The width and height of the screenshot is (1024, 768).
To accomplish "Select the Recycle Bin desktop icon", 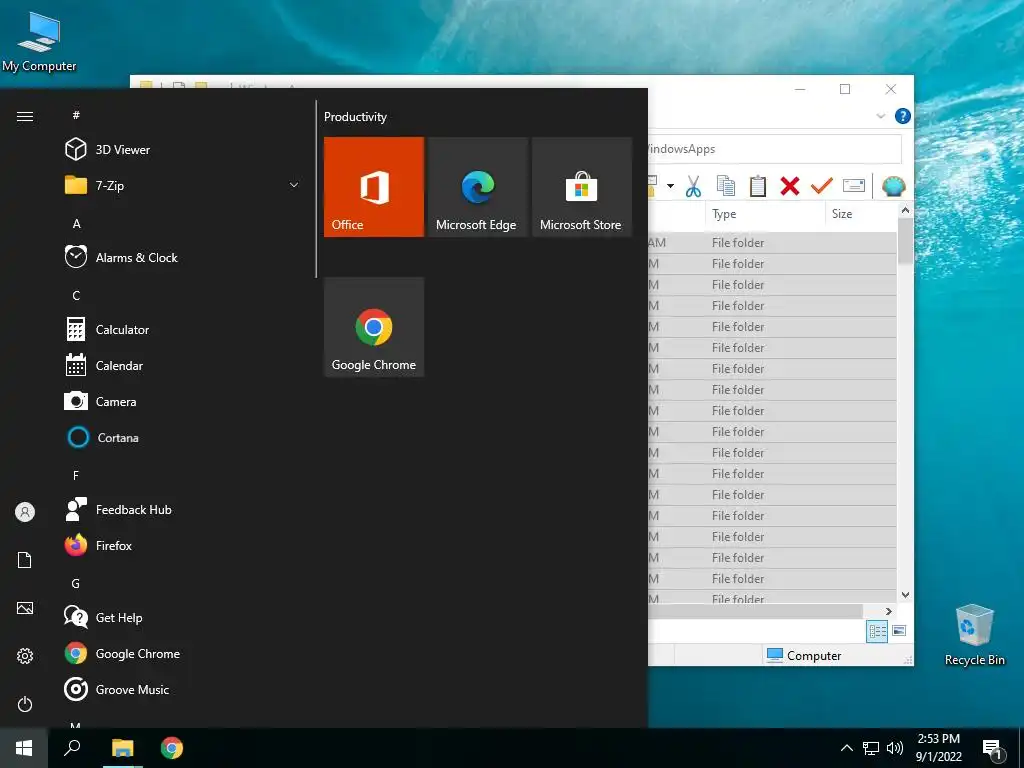I will coord(974,635).
